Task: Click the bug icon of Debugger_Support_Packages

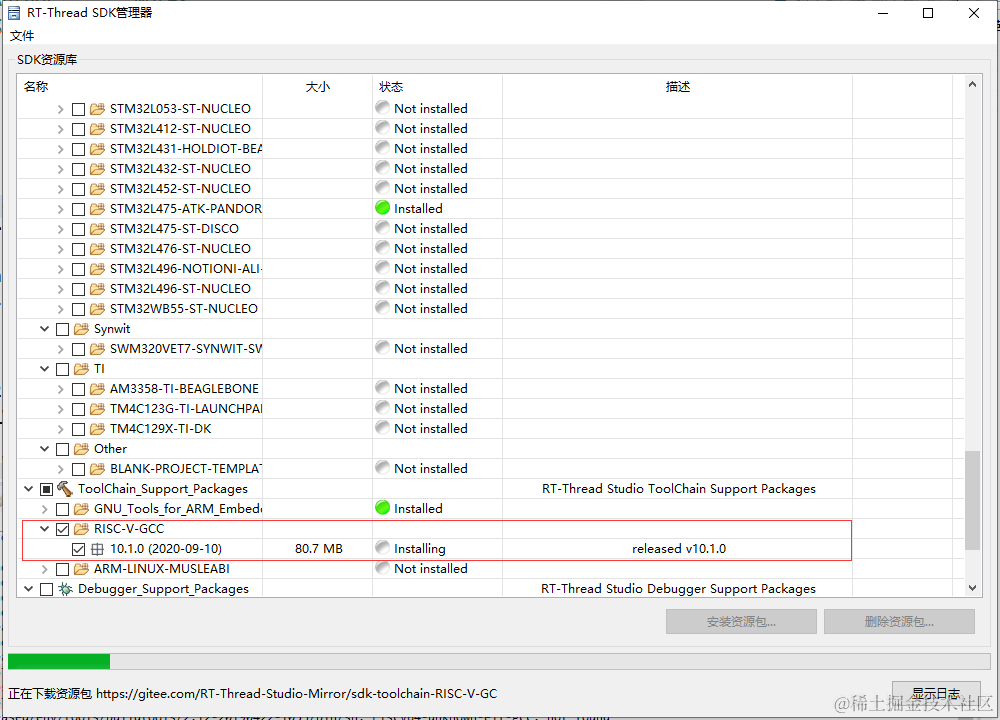Action: tap(64, 589)
